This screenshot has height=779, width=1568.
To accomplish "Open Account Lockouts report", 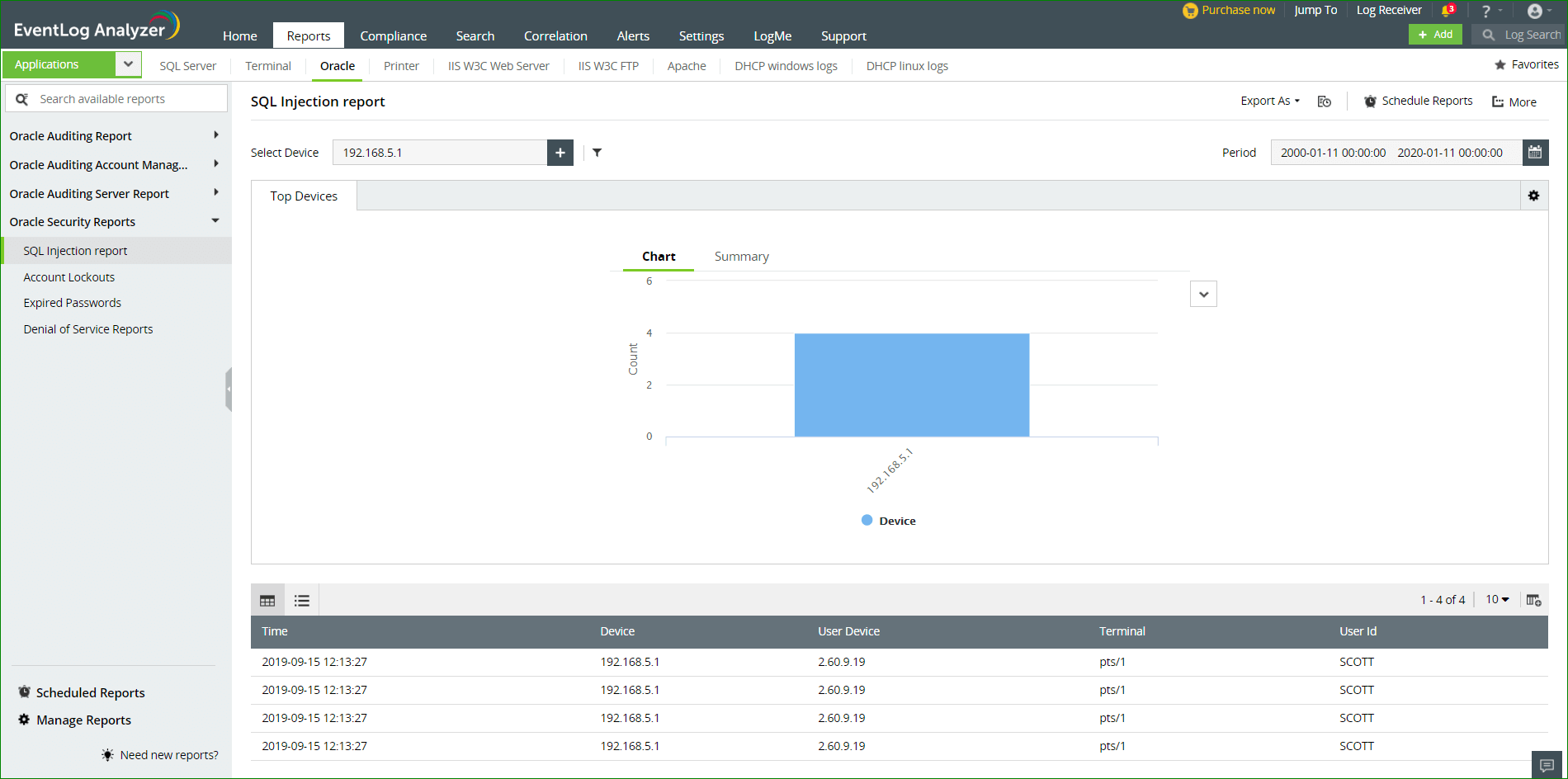I will 69,277.
